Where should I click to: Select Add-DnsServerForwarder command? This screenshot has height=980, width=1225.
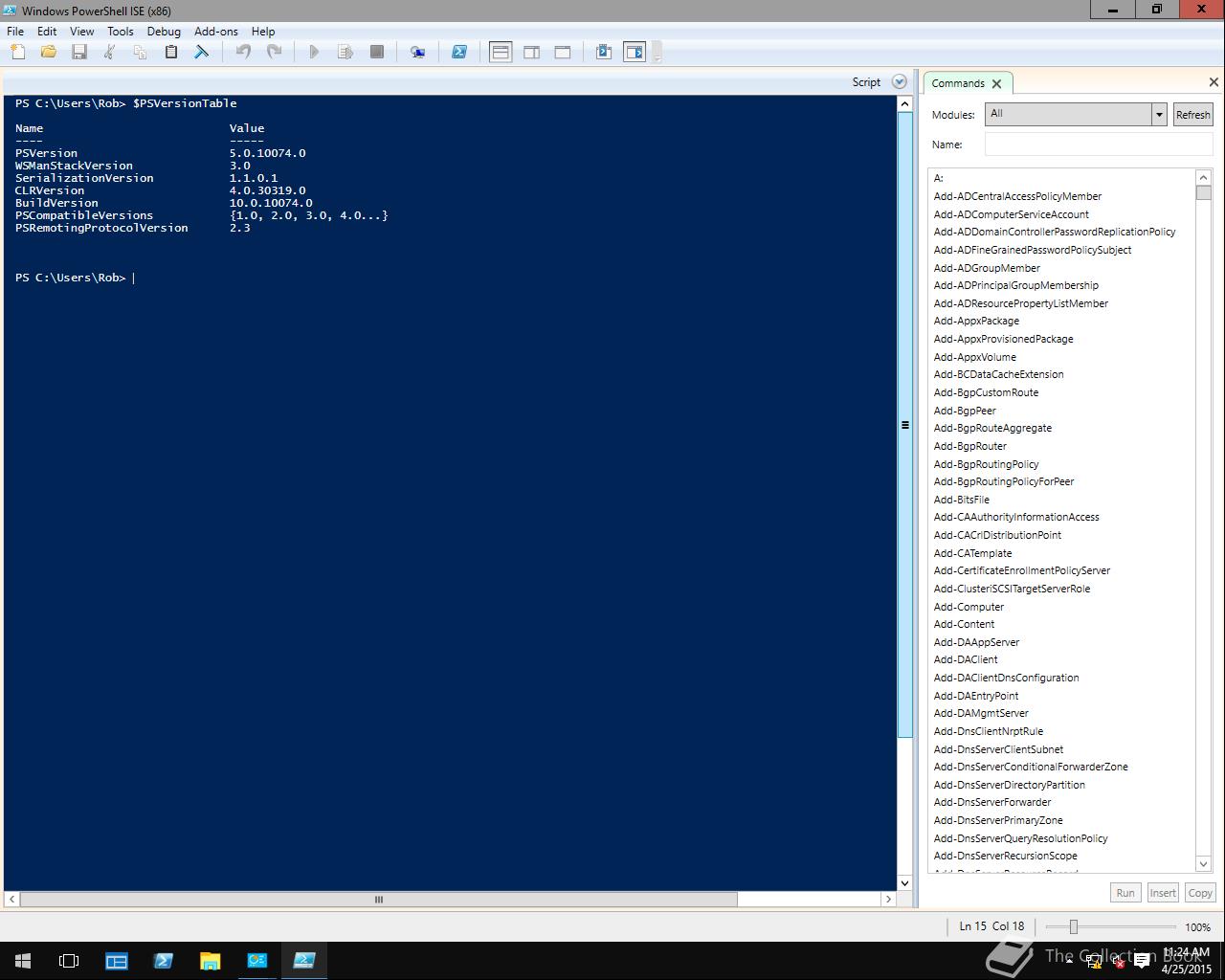click(x=992, y=802)
